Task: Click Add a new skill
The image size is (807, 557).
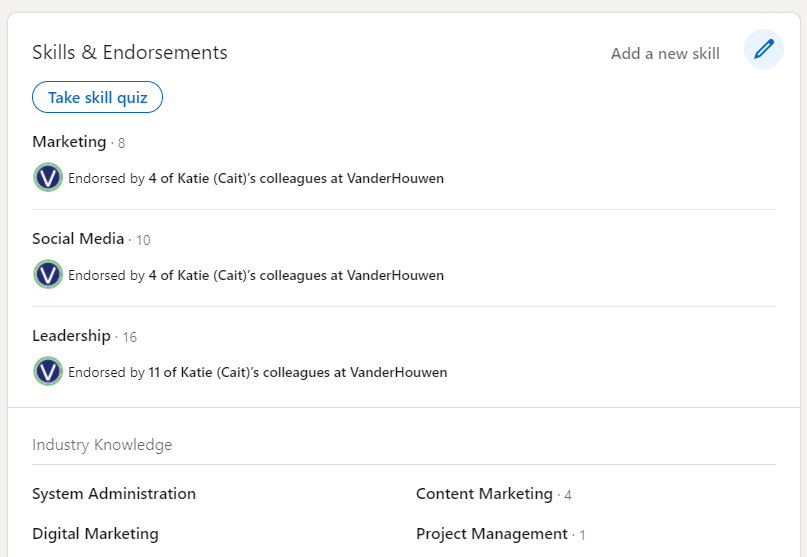Action: click(665, 54)
